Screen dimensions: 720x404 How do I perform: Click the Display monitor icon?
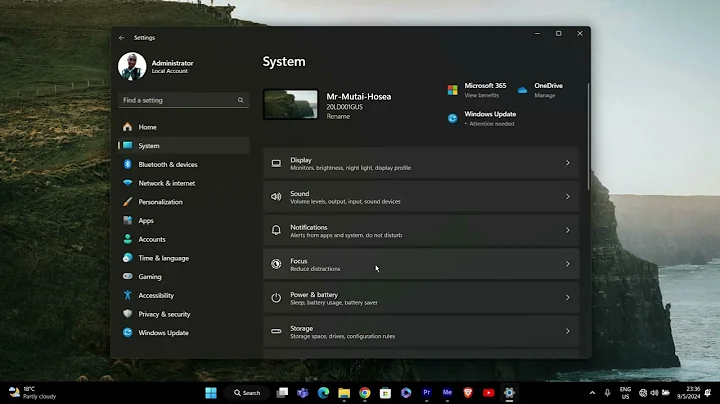[276, 163]
